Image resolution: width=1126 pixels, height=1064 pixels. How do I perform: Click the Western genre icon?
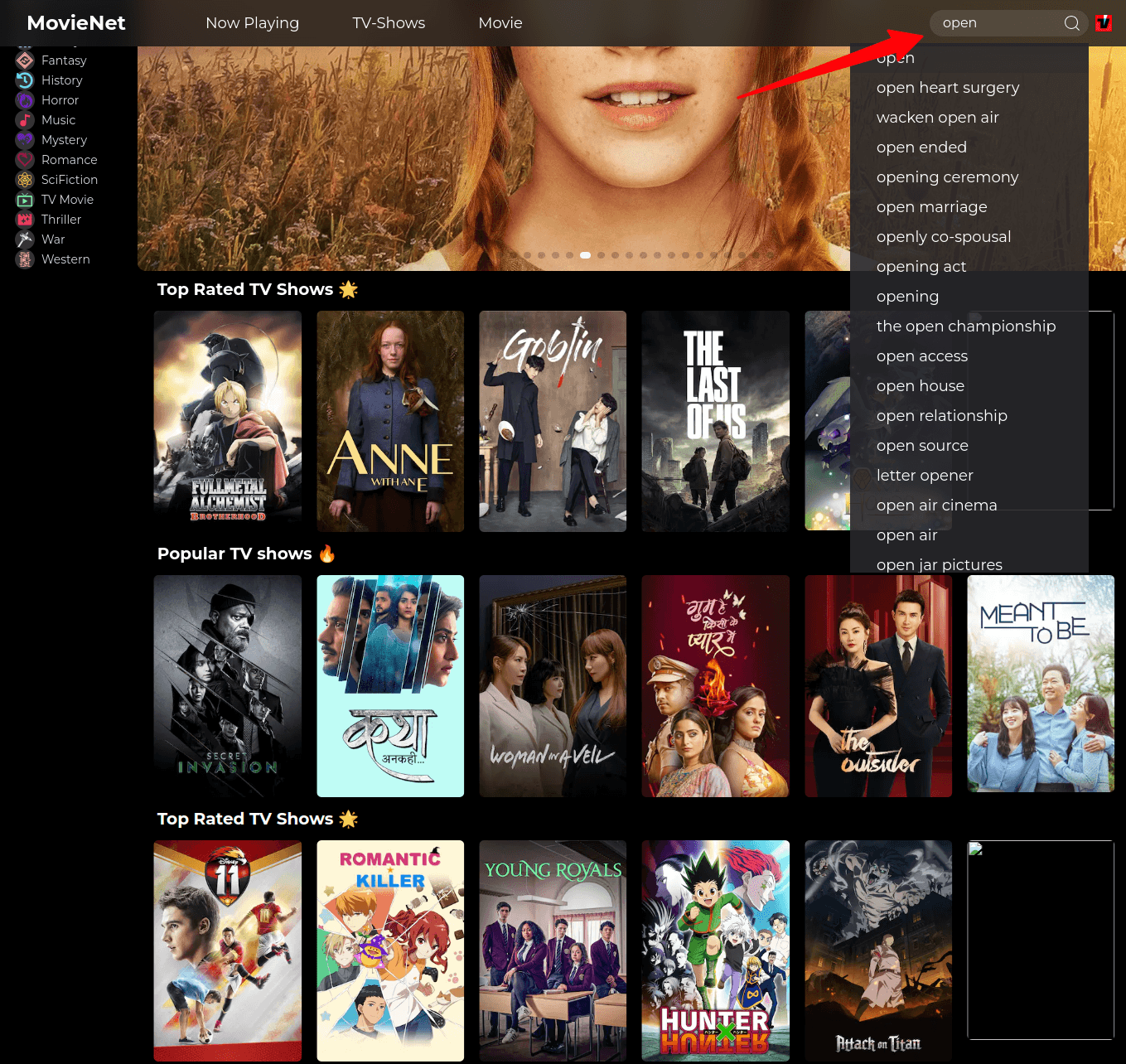[x=25, y=259]
